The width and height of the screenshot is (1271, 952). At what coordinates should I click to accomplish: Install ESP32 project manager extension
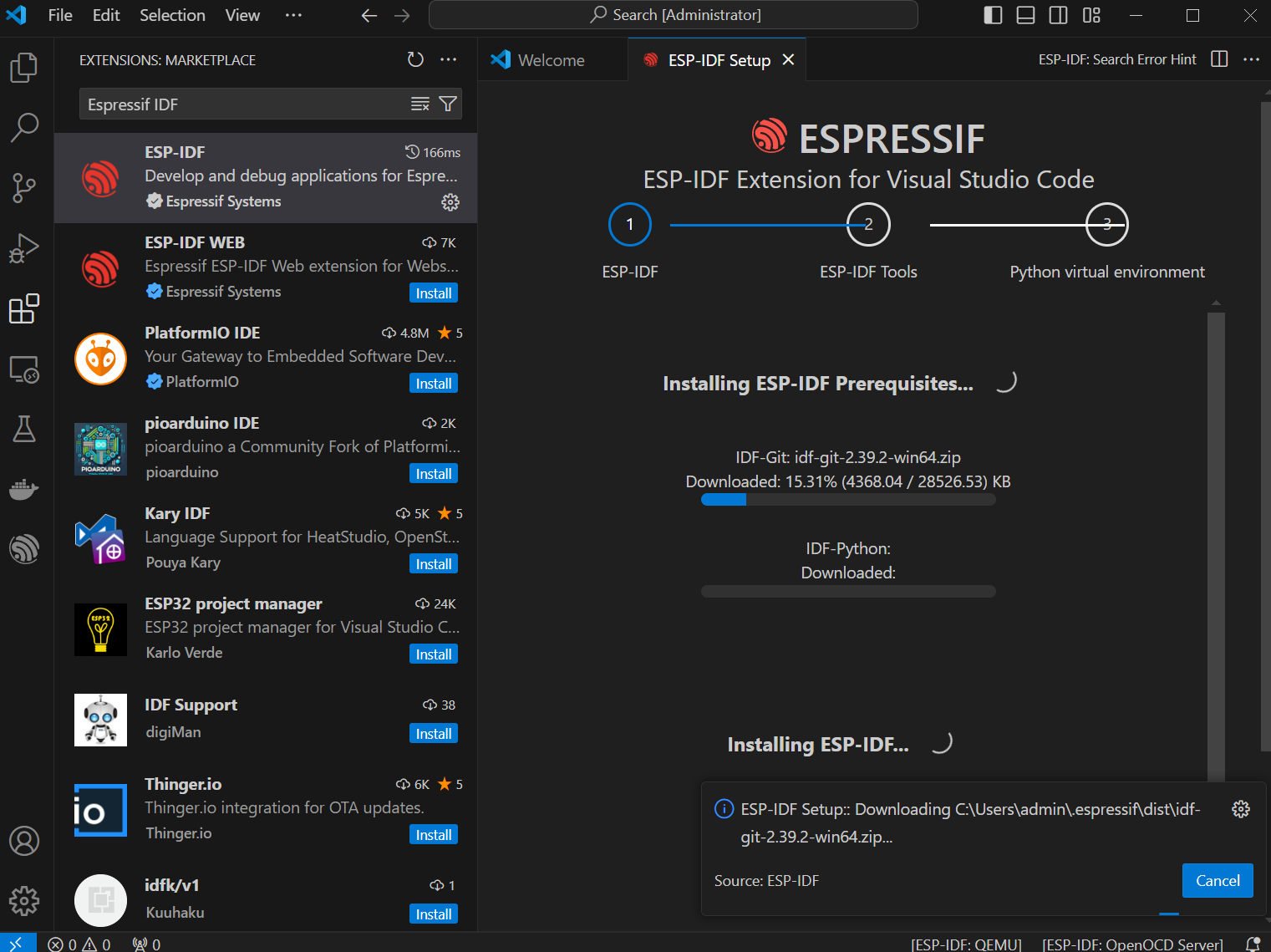[434, 654]
